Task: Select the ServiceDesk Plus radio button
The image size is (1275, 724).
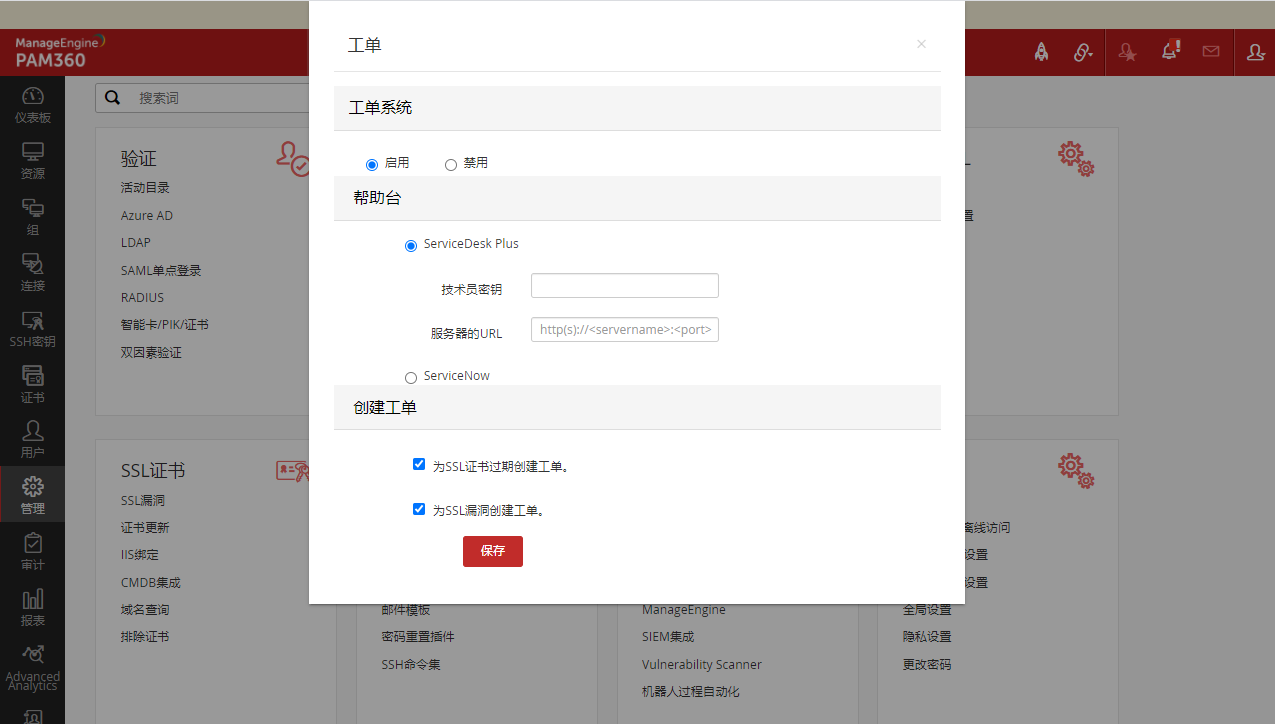Action: (411, 245)
